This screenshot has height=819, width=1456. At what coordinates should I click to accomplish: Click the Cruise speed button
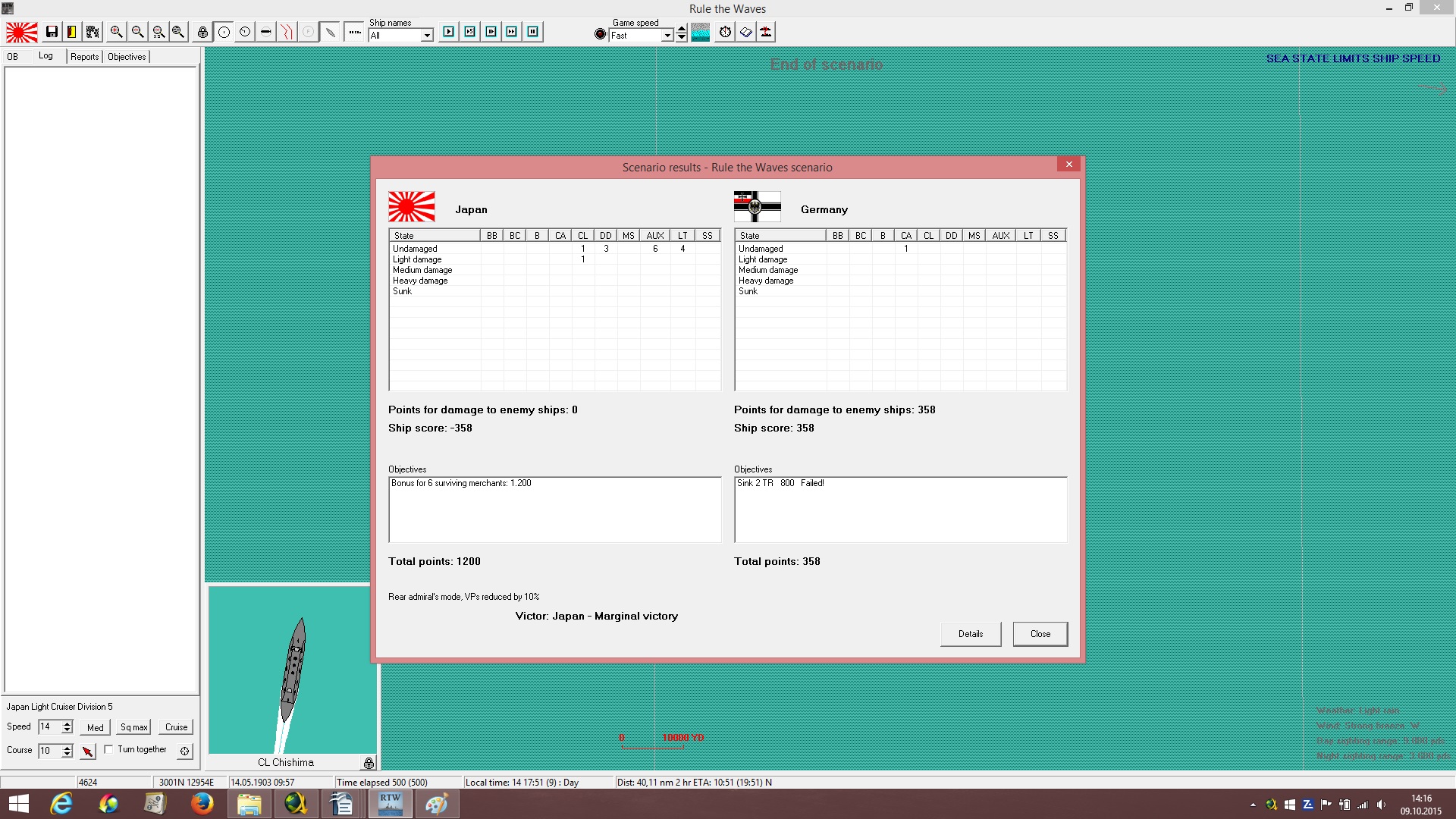coord(177,727)
